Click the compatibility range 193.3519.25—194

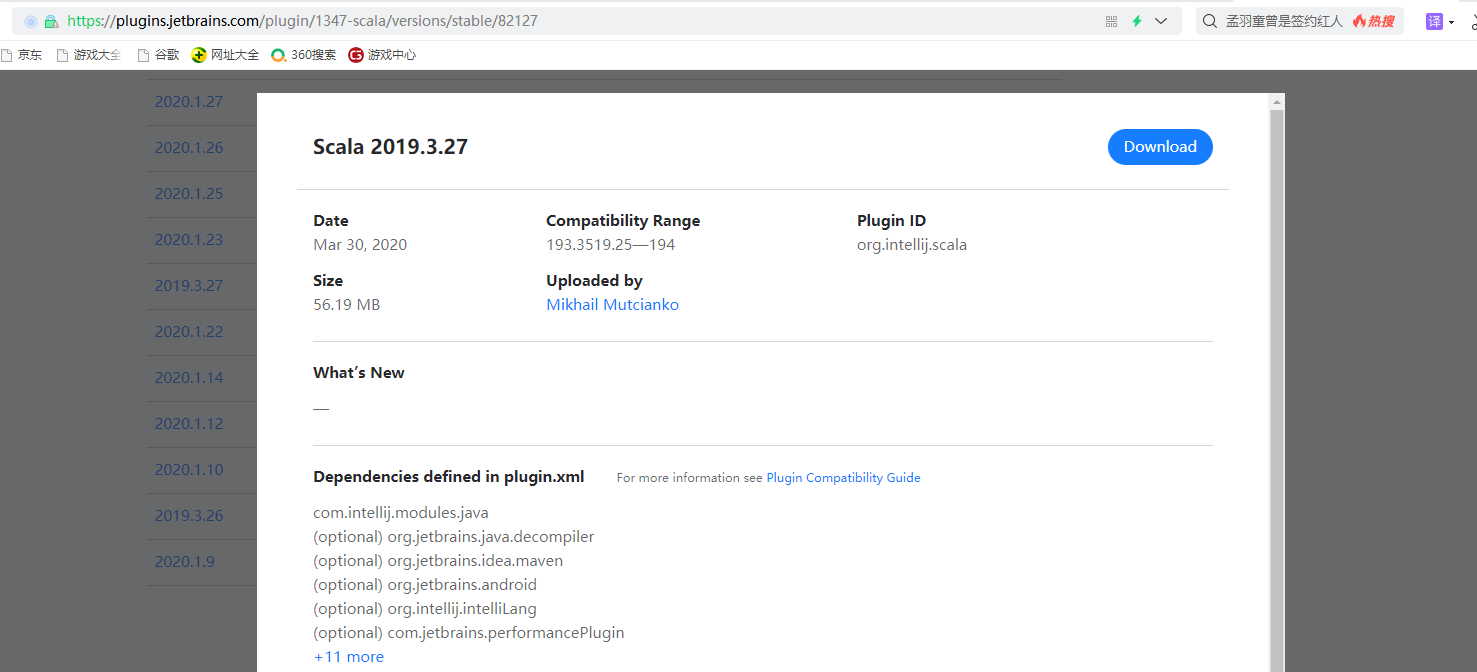point(611,245)
